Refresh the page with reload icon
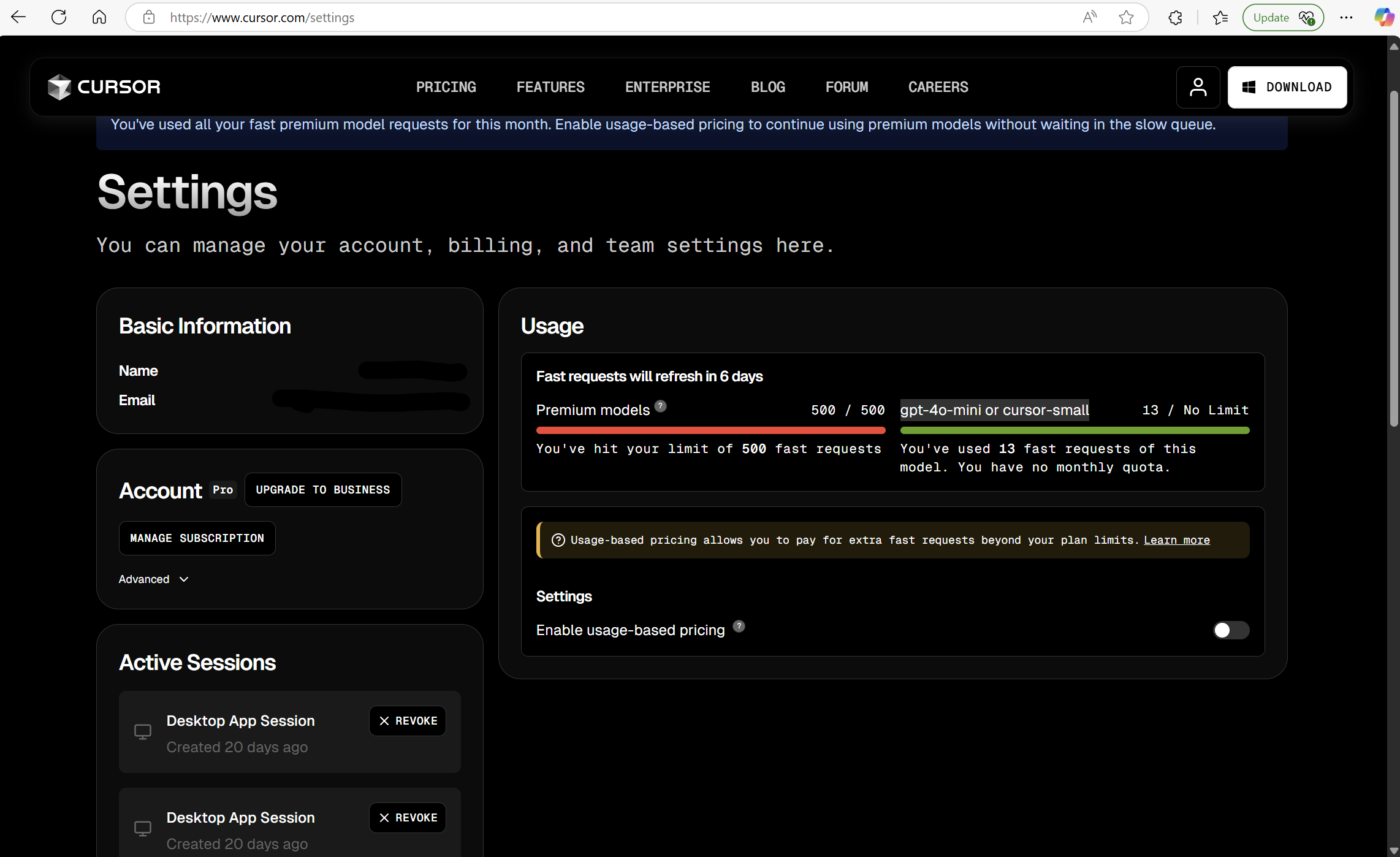1400x857 pixels. coord(59,18)
